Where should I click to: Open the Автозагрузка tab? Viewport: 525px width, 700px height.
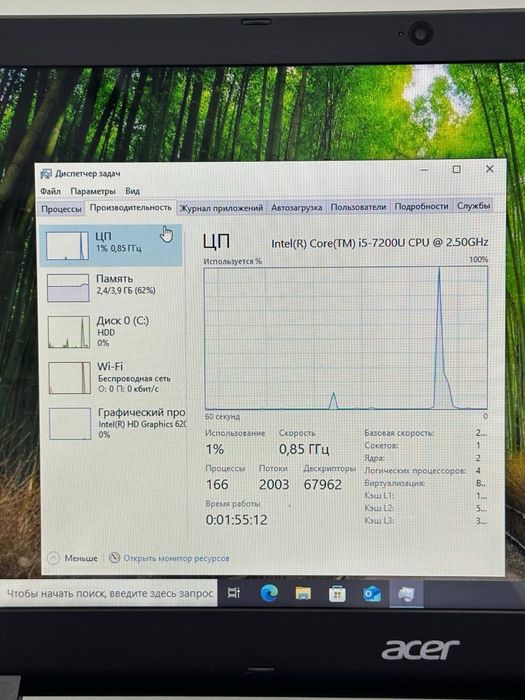(297, 208)
